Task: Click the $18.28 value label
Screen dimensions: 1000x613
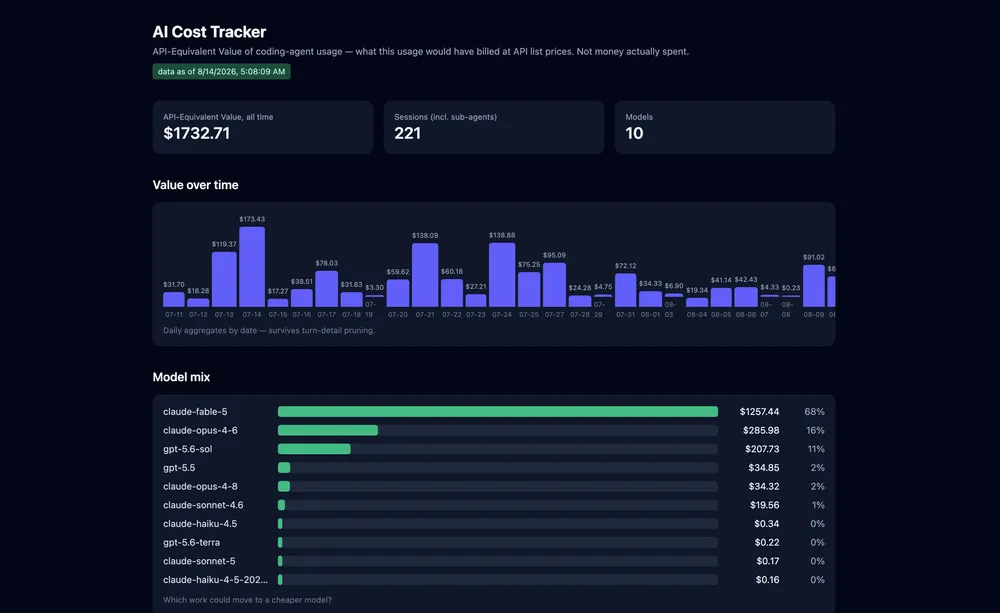Action: coord(198,291)
